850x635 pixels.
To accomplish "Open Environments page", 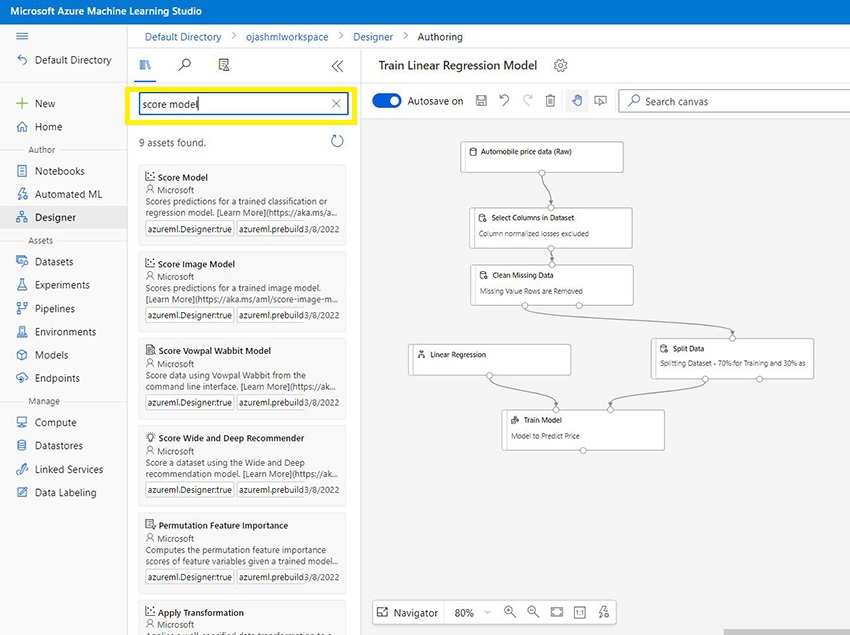I will point(56,332).
